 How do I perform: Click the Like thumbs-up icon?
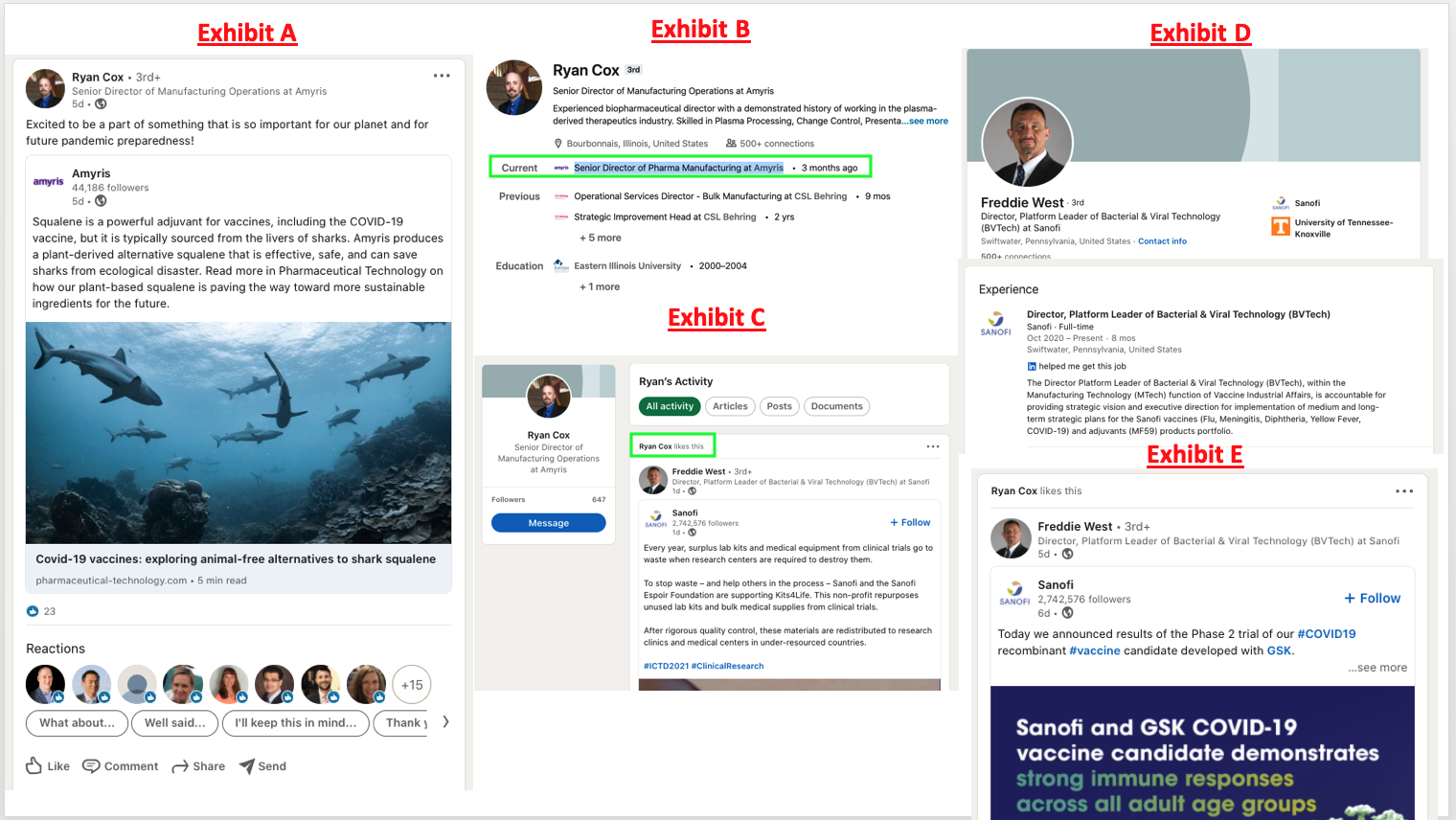pyautogui.click(x=34, y=765)
